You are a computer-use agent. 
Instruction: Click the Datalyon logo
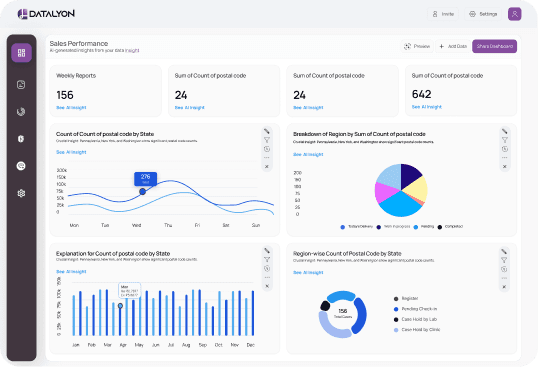pyautogui.click(x=46, y=14)
